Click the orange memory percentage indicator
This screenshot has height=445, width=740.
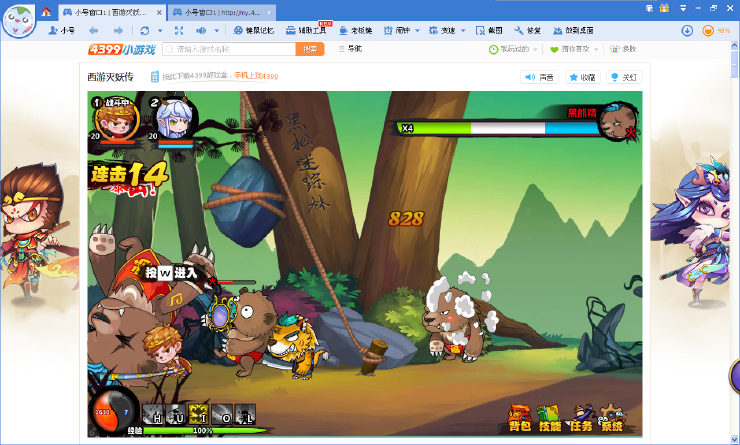pyautogui.click(x=716, y=31)
